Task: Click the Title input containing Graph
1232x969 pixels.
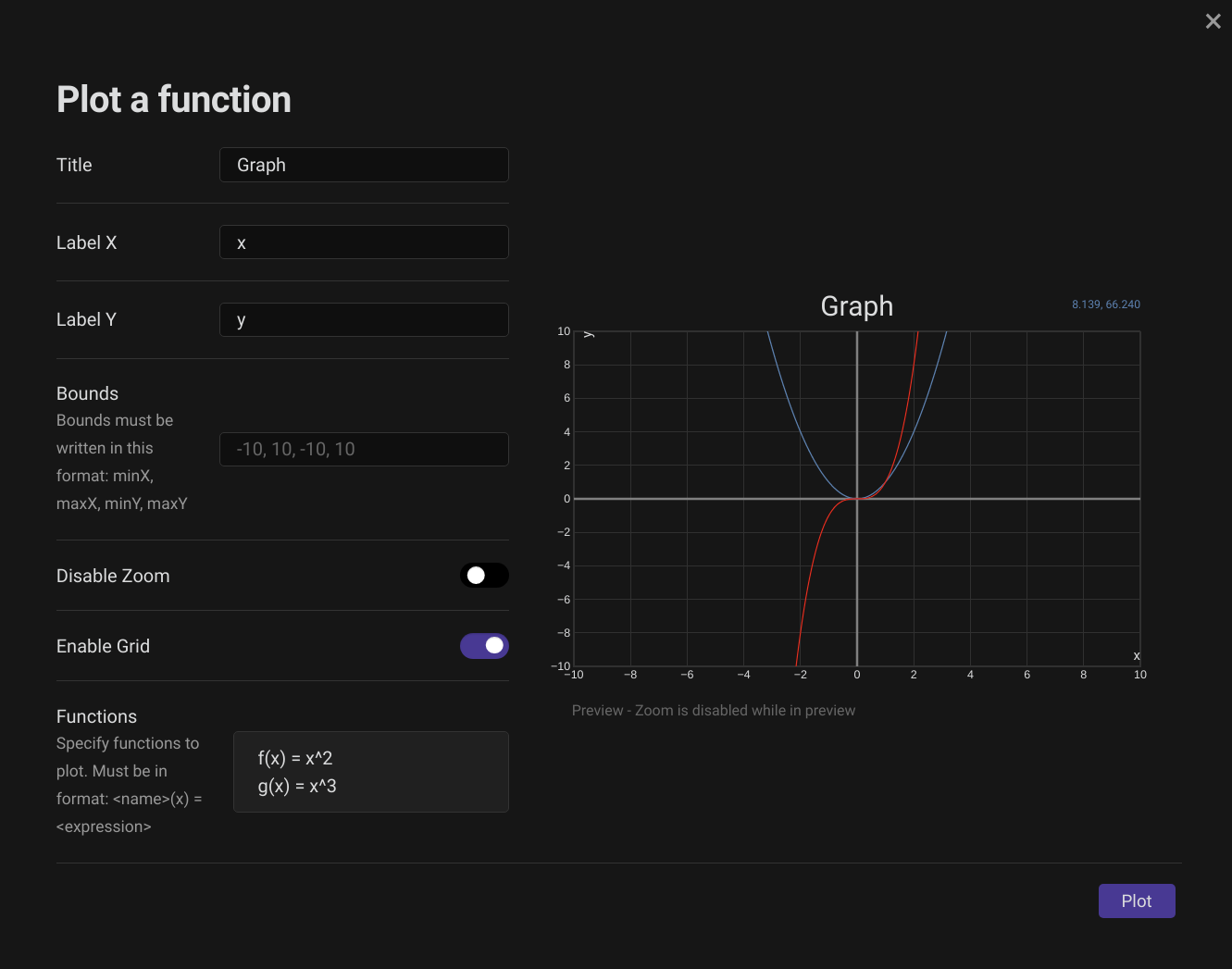Action: pos(364,164)
